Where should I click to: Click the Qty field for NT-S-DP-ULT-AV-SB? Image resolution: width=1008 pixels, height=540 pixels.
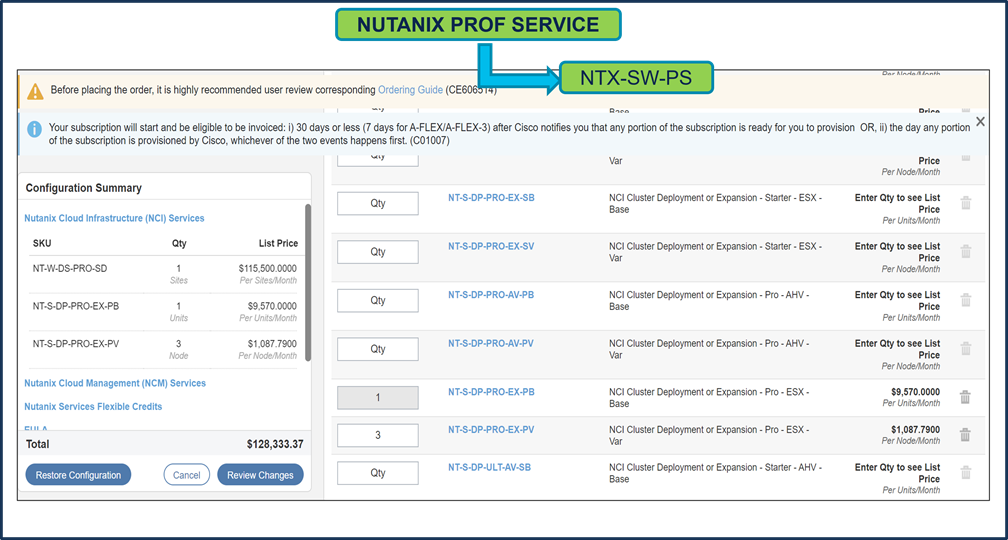[378, 473]
